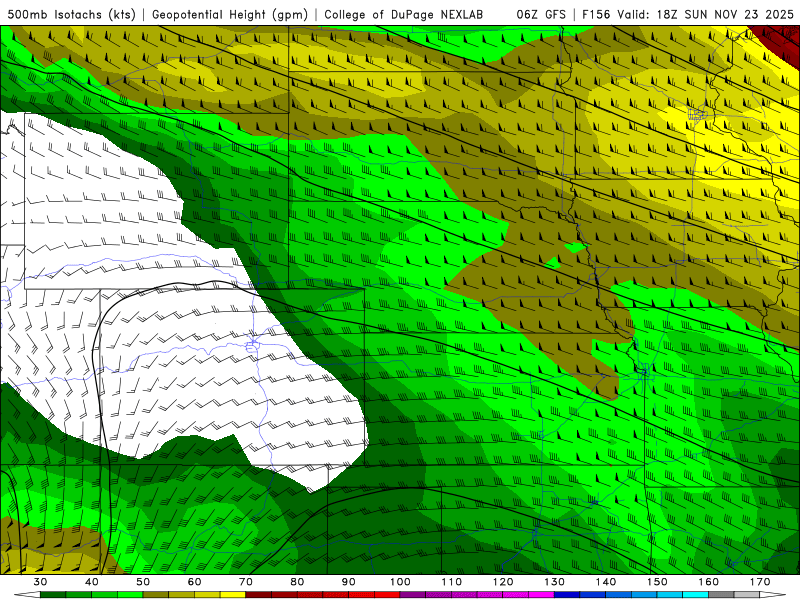Click the '130' label on the color scale
The height and width of the screenshot is (600, 800).
(x=554, y=582)
